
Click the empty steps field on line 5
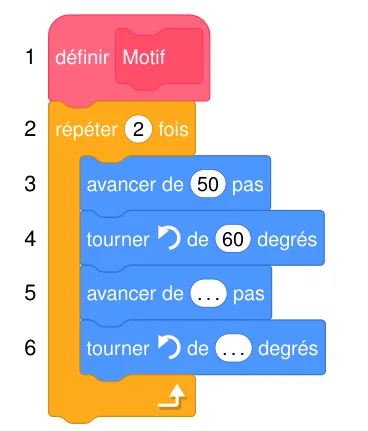(x=208, y=294)
